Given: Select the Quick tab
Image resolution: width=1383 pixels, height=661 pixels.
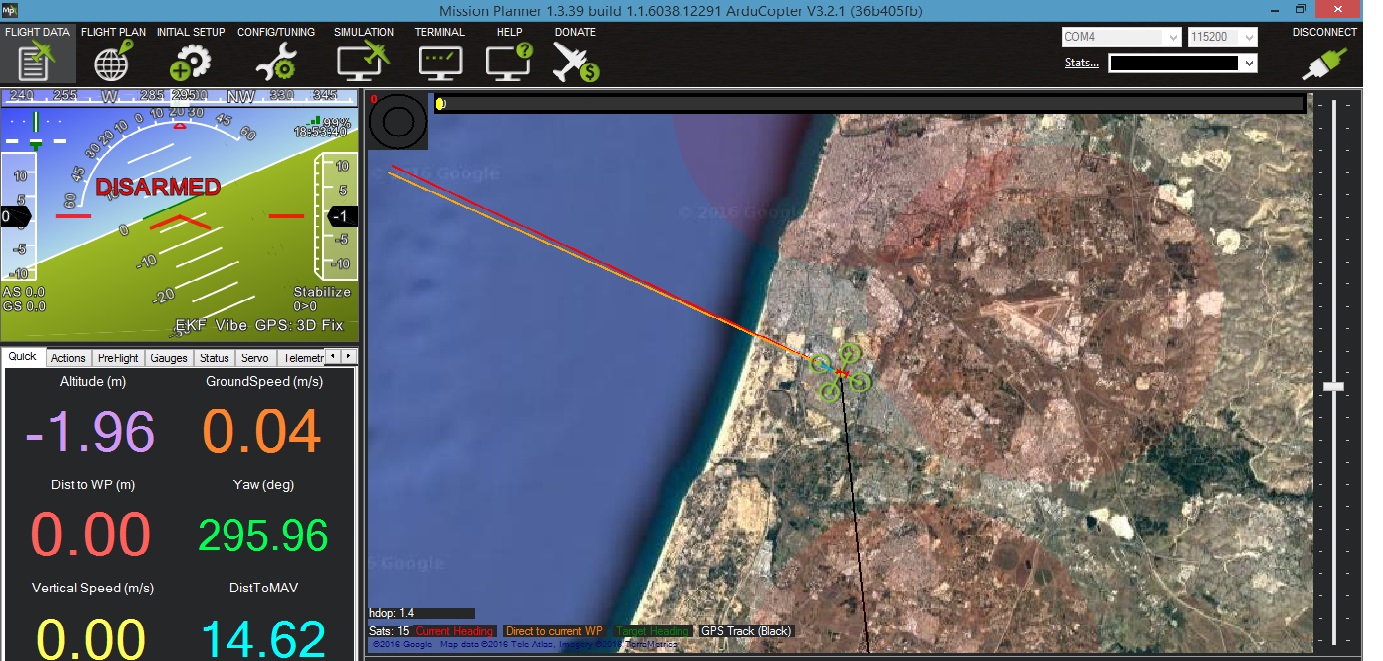Looking at the screenshot, I should (x=23, y=357).
